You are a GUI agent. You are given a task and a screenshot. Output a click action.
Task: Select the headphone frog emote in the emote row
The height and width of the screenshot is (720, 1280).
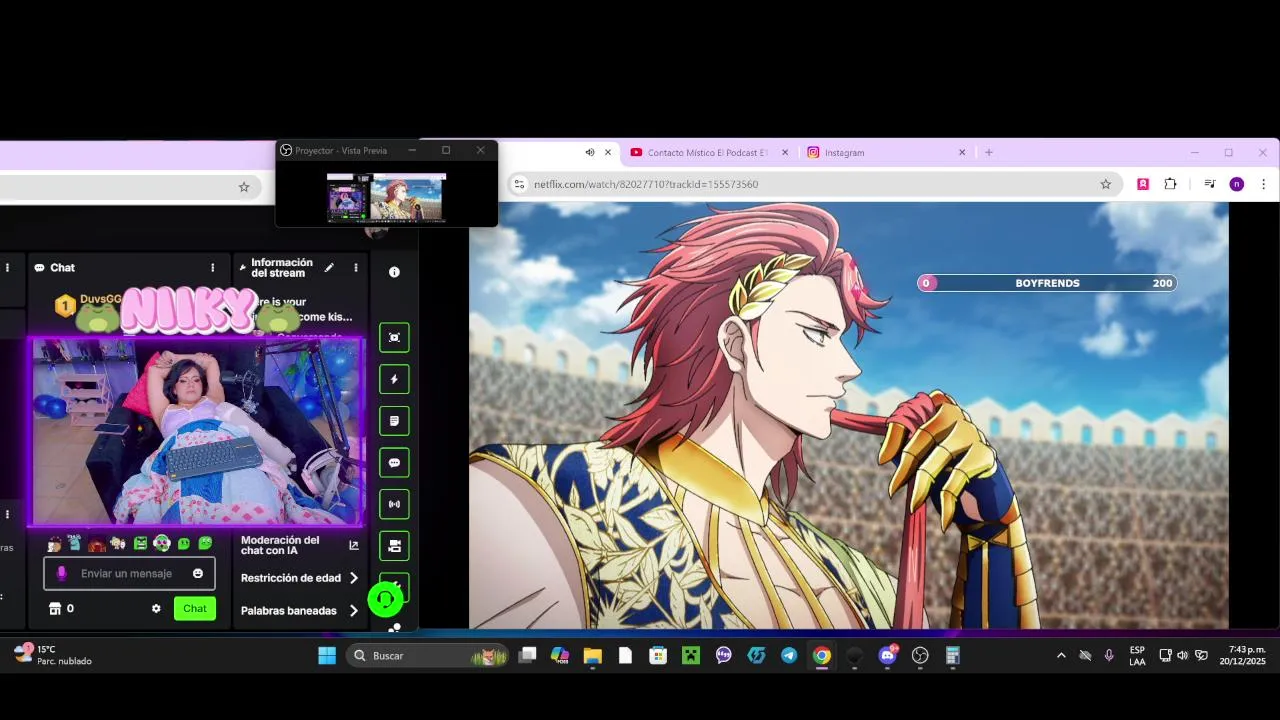[161, 544]
